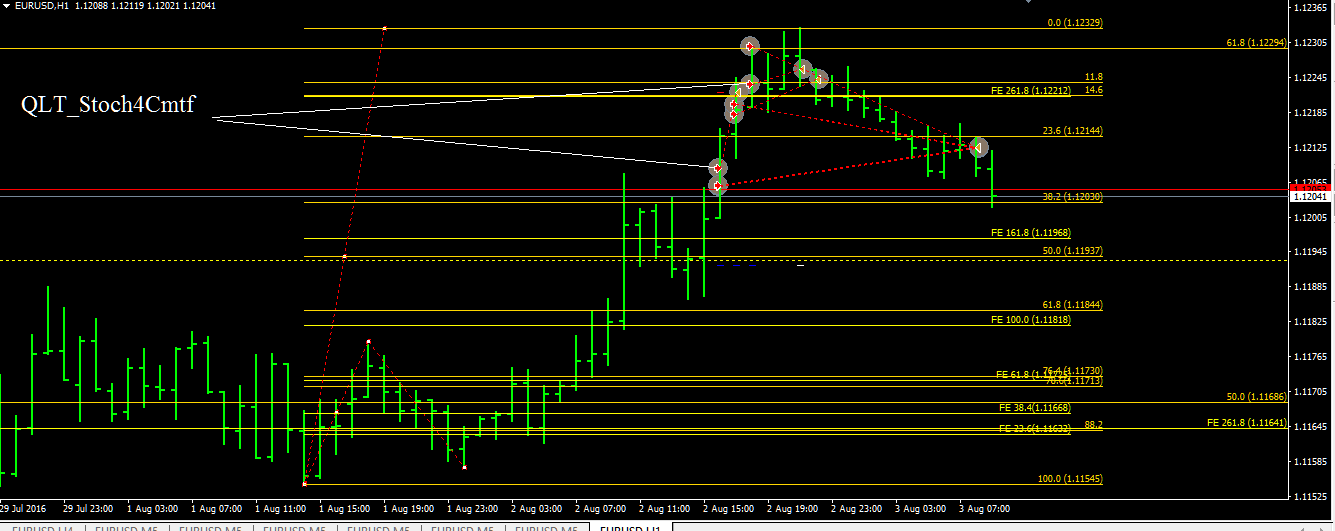Open the chart menu triangle beside EURUSD,H1
1335x531 pixels.
7,5
